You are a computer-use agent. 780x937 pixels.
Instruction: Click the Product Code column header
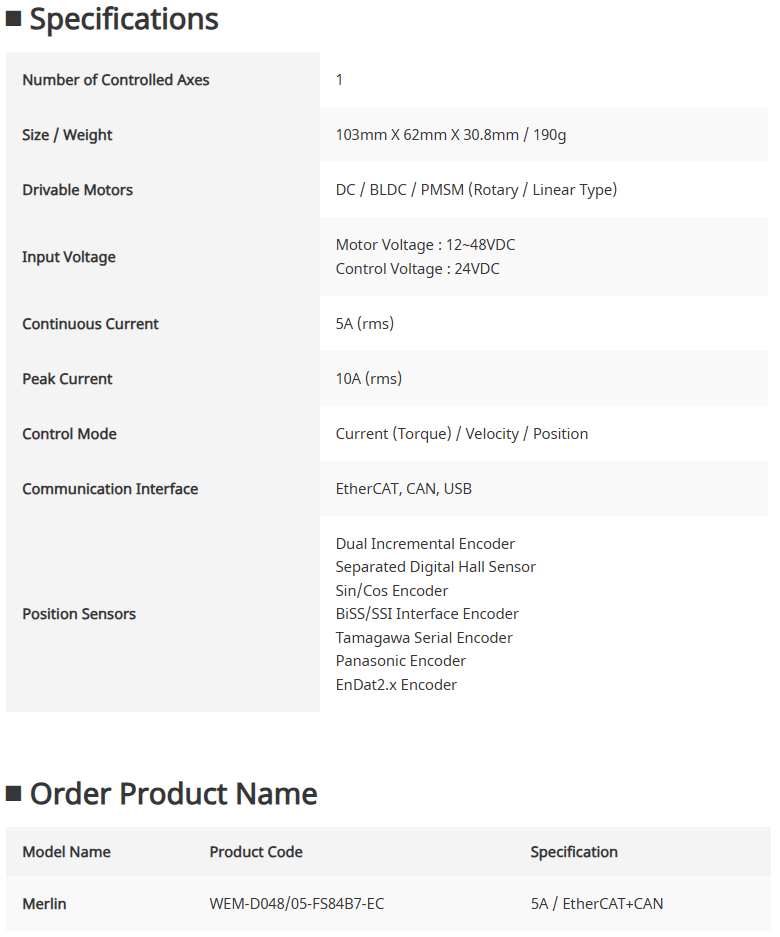tap(256, 852)
